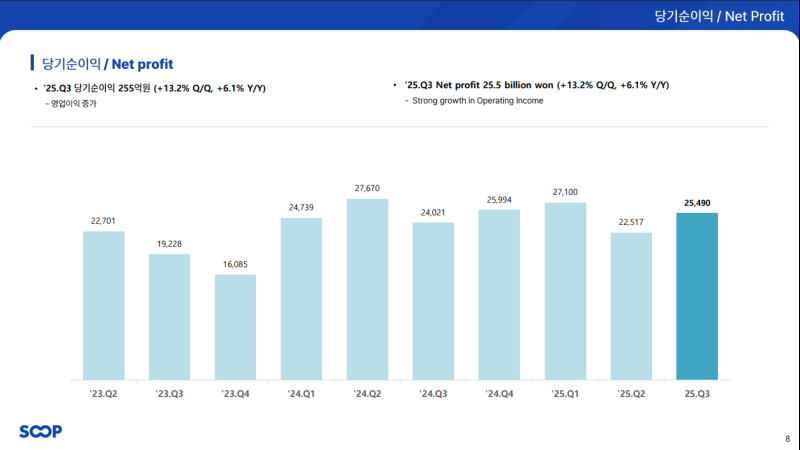Click the '24.Q3 axis label
800x450 pixels.
pos(433,395)
